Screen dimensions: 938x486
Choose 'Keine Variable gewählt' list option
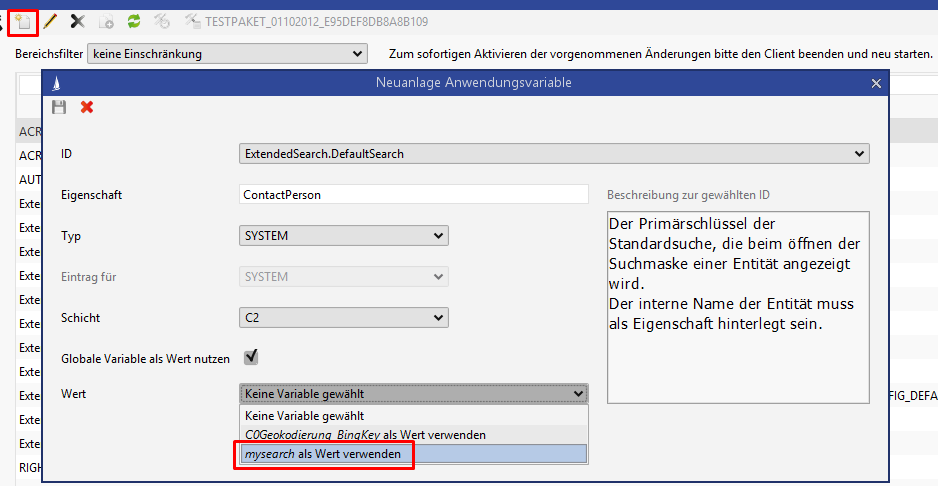pyautogui.click(x=305, y=415)
